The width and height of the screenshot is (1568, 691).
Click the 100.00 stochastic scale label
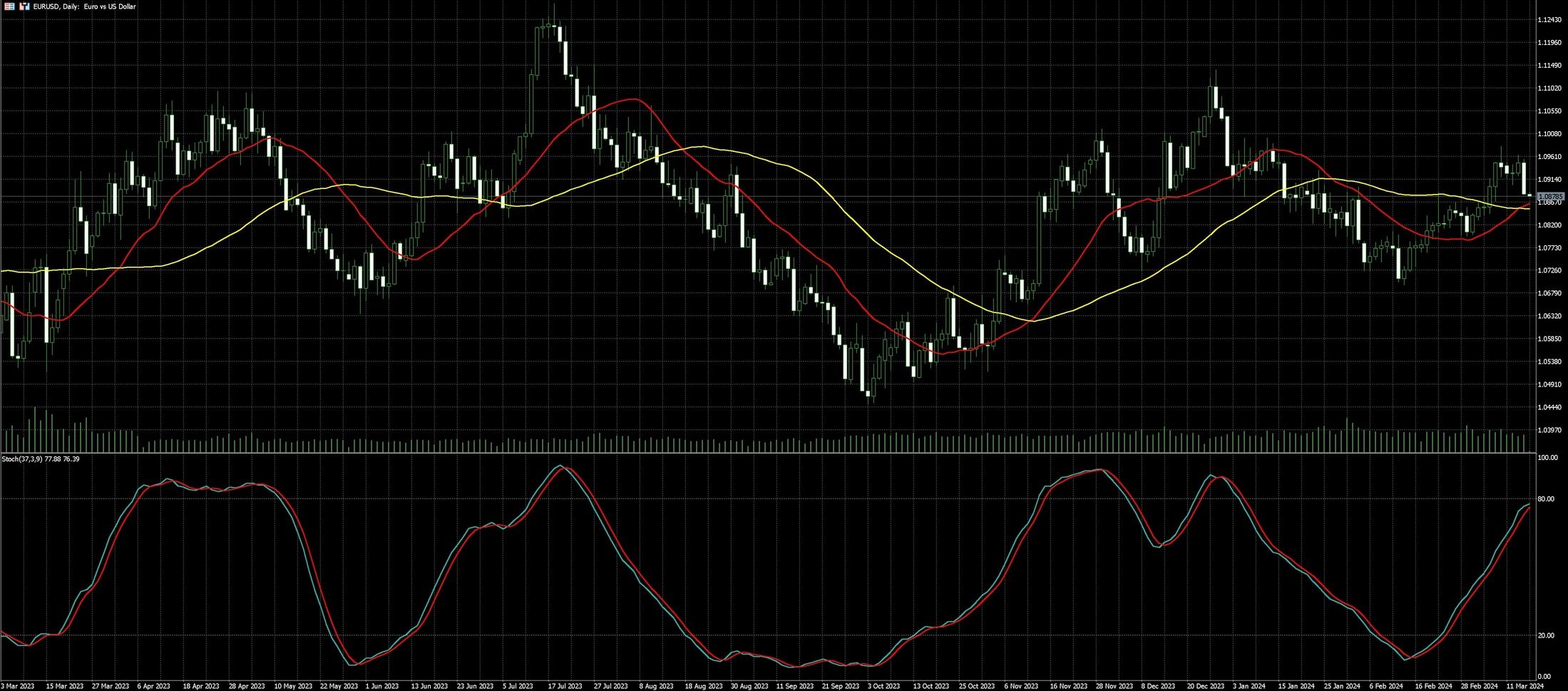[x=1547, y=458]
